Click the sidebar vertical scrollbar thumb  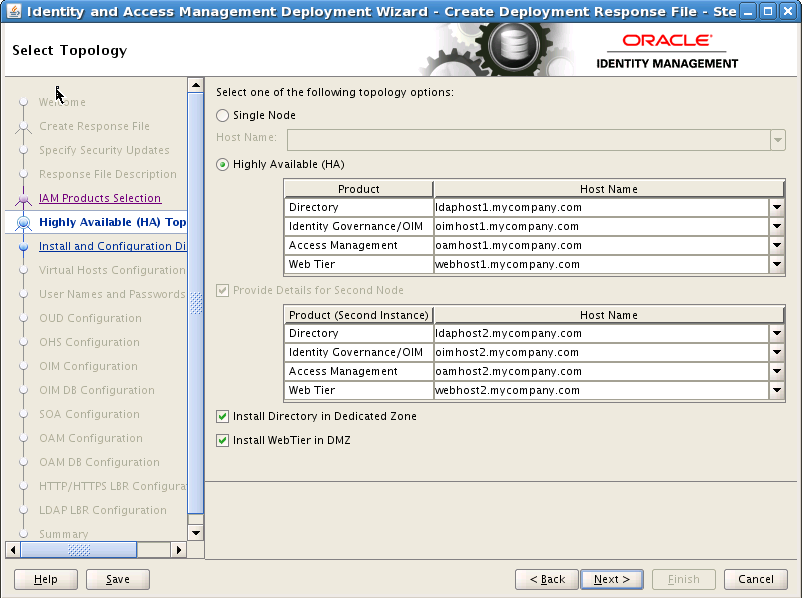(196, 303)
